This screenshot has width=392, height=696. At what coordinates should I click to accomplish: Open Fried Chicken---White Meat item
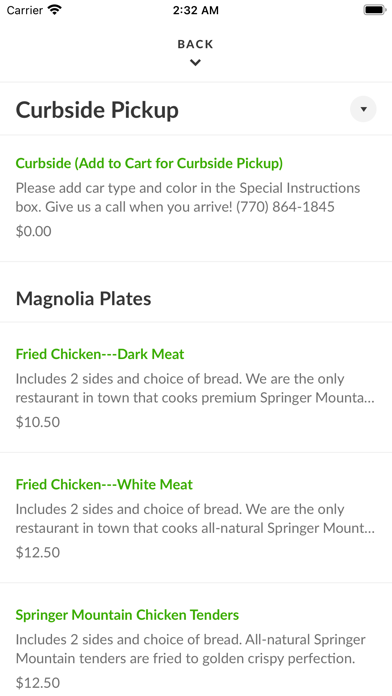[x=104, y=484]
